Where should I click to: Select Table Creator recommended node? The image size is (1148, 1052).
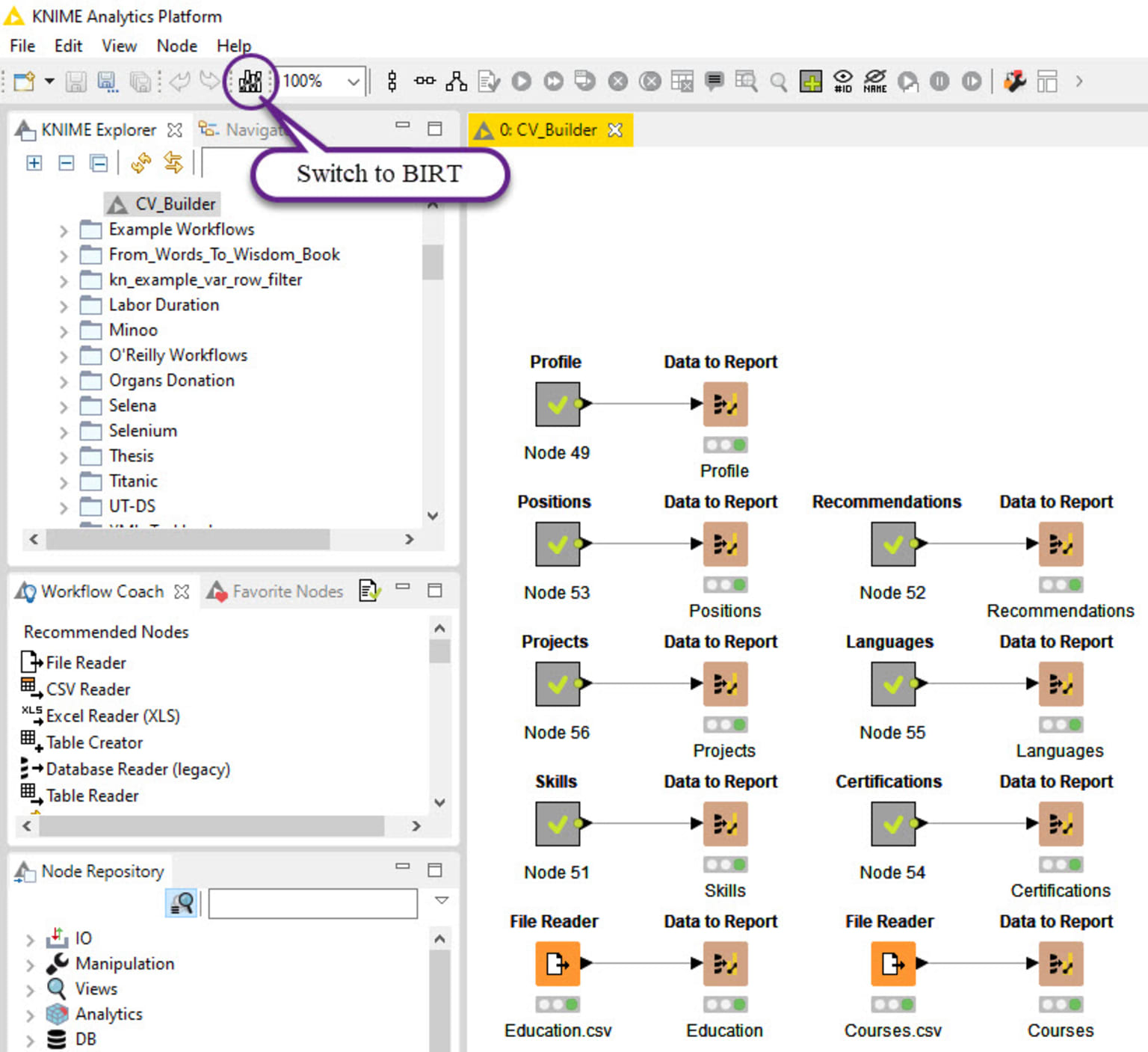click(x=81, y=742)
